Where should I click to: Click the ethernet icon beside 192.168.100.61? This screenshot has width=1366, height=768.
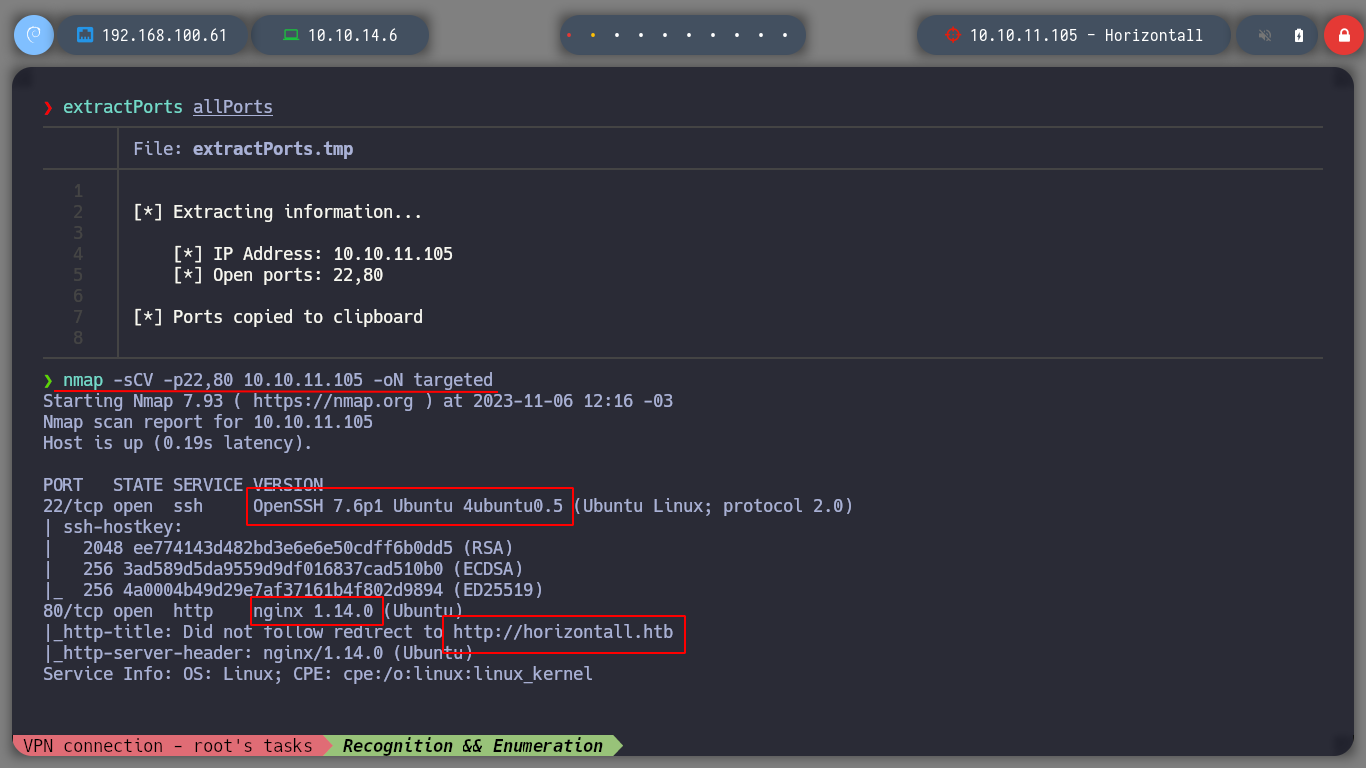point(85,35)
